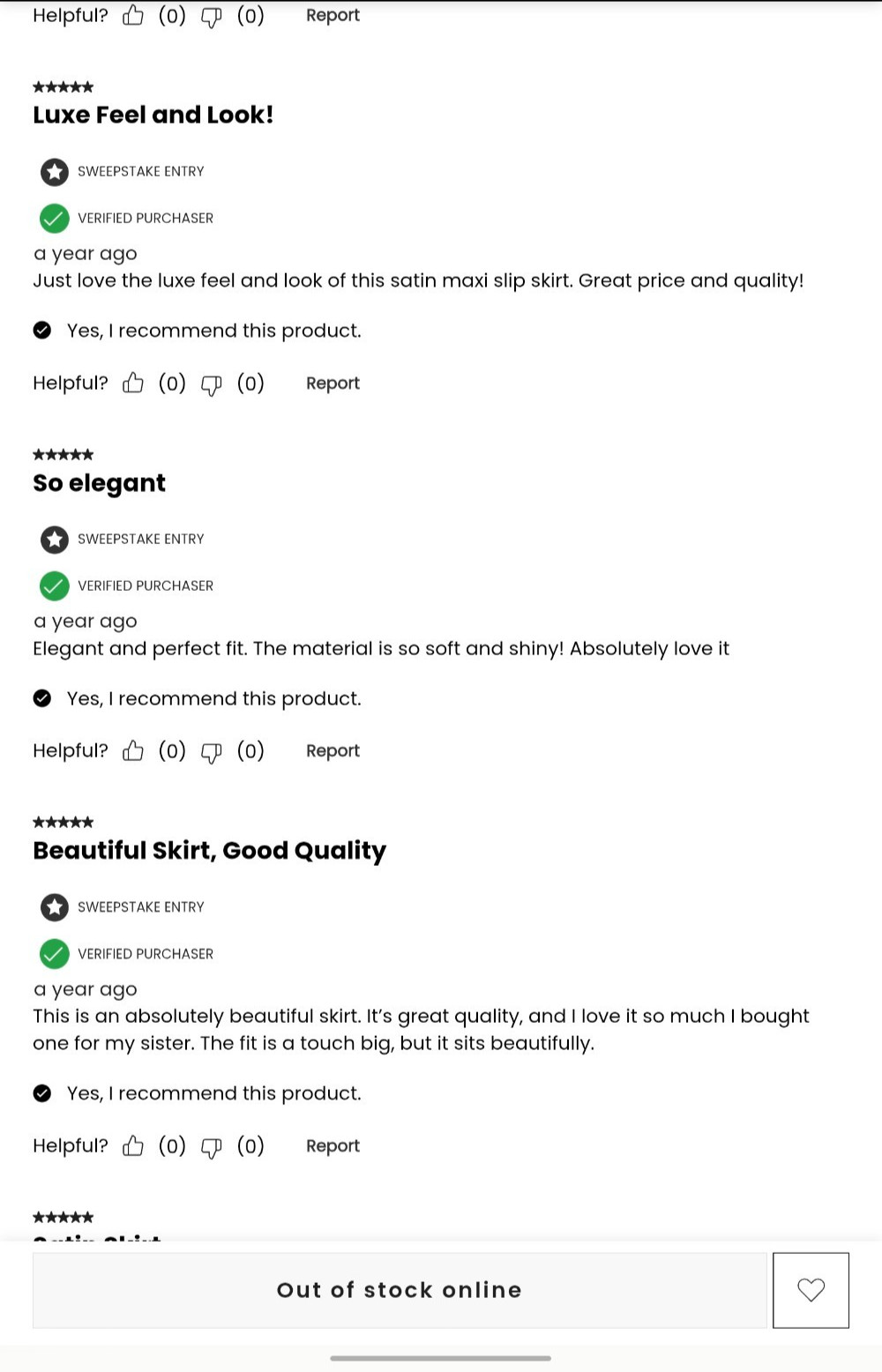This screenshot has width=882, height=1372.
Task: Tap Sweepstake Entry badge on 'So elegant' review
Action: coord(123,540)
